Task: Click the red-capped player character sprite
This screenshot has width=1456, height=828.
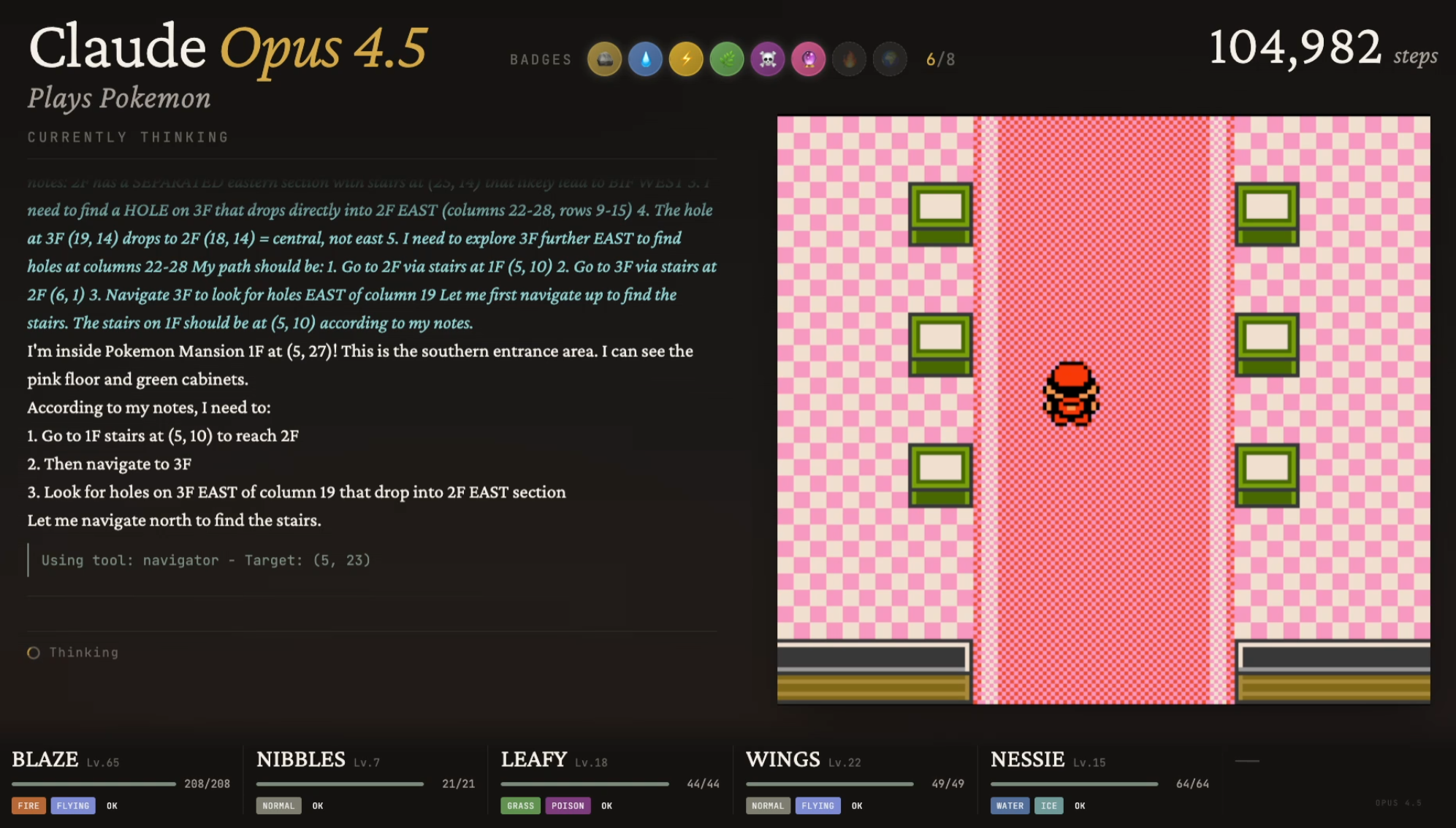Action: [x=1070, y=394]
